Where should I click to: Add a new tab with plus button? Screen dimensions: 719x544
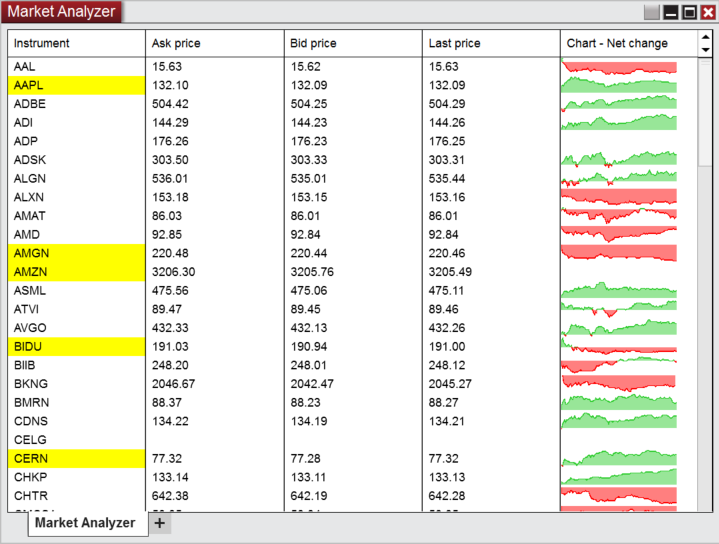[x=160, y=523]
